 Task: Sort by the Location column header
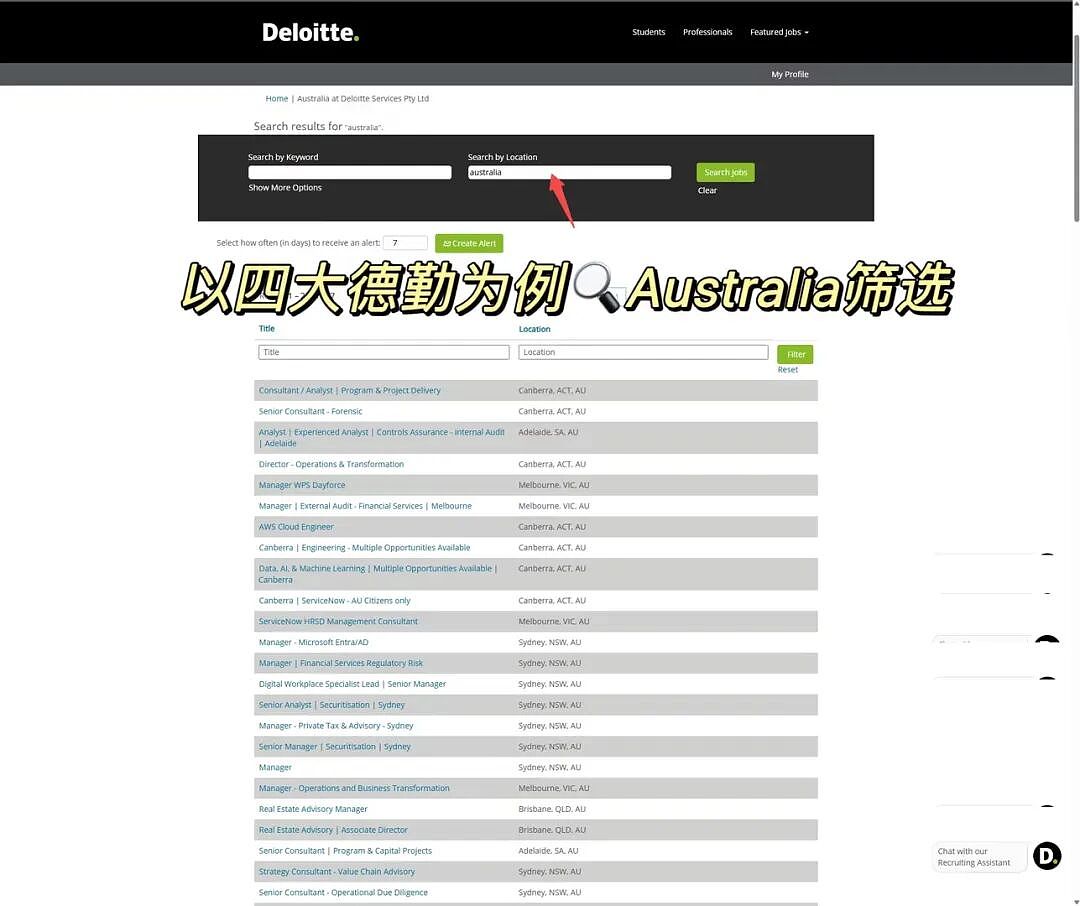pos(534,329)
